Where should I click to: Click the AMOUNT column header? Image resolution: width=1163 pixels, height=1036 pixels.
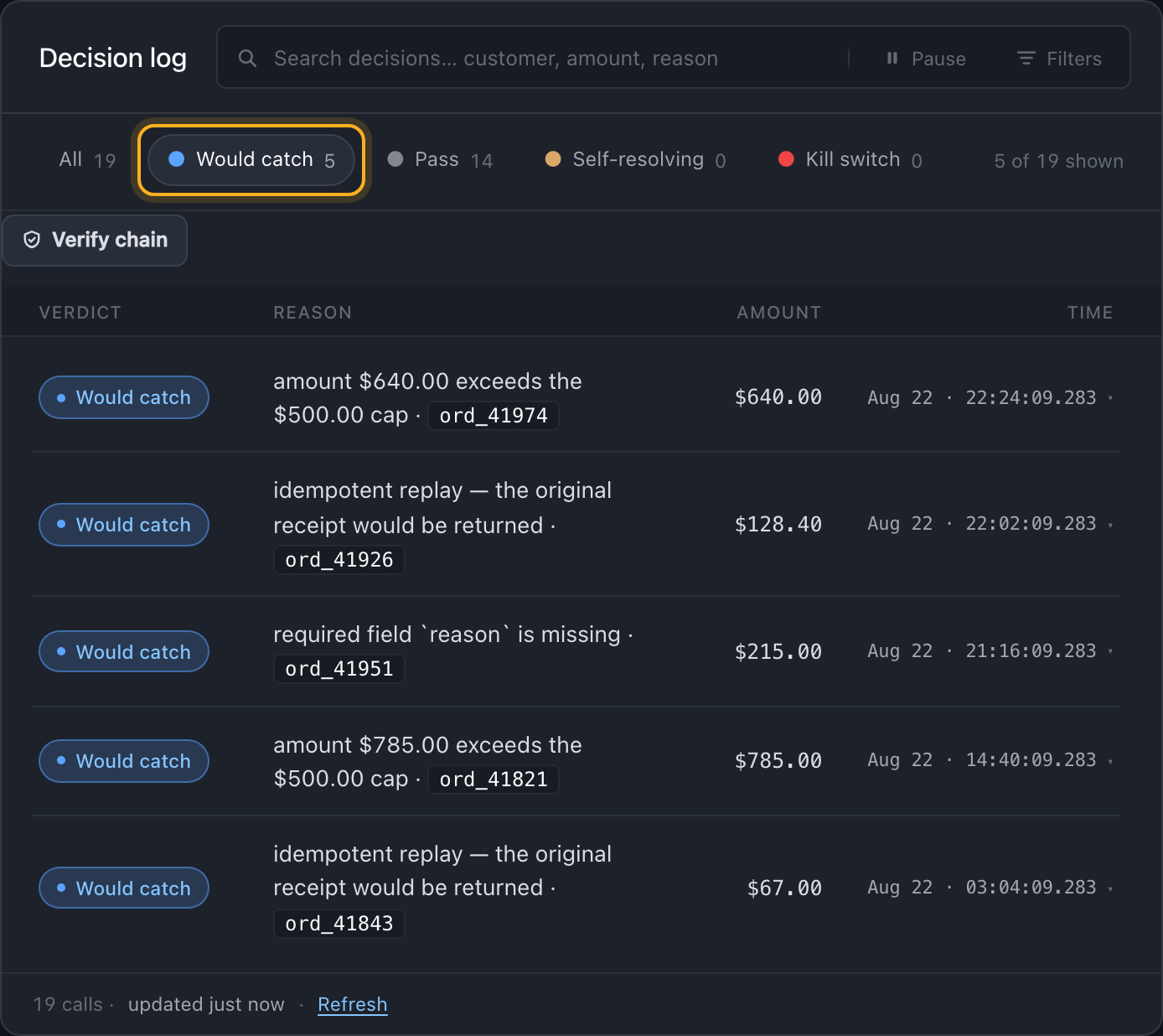pyautogui.click(x=779, y=313)
